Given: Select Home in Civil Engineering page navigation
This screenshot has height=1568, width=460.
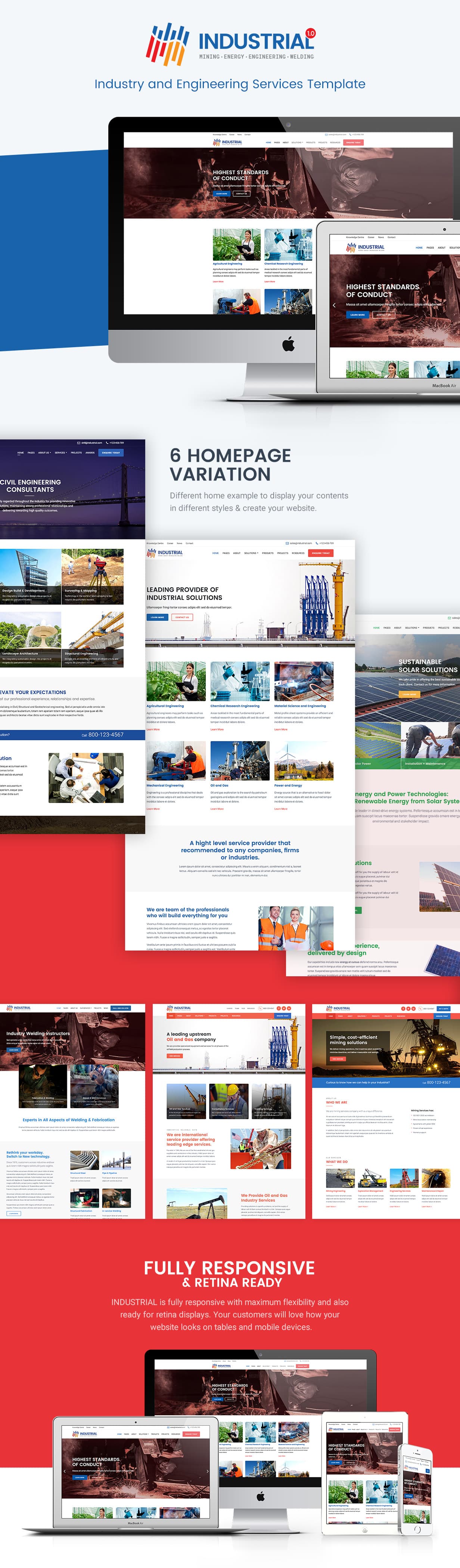Looking at the screenshot, I should click(21, 453).
